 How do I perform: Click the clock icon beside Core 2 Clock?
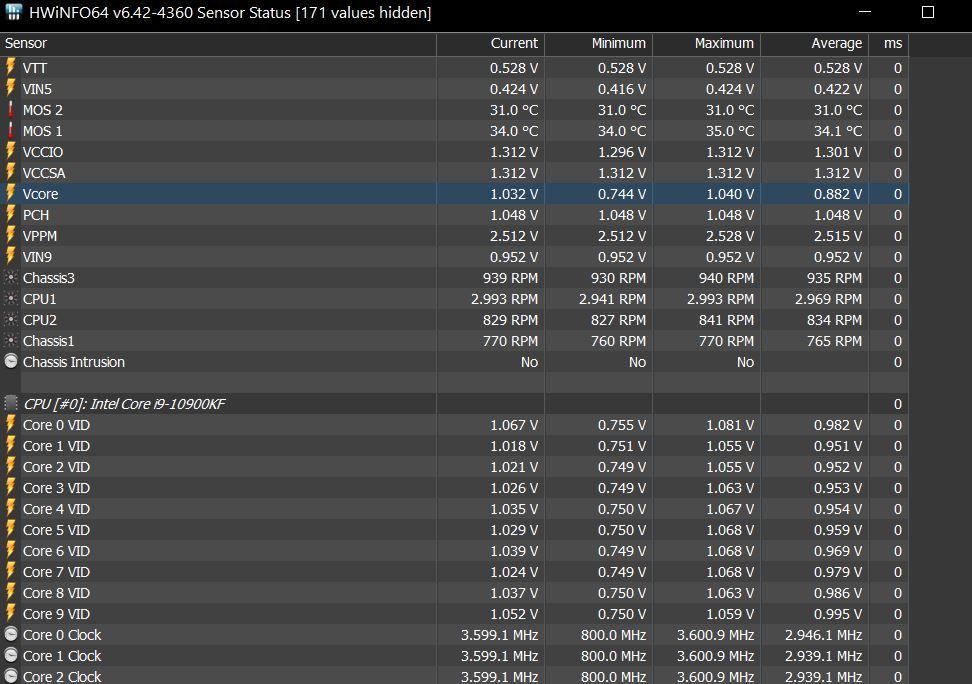point(11,676)
